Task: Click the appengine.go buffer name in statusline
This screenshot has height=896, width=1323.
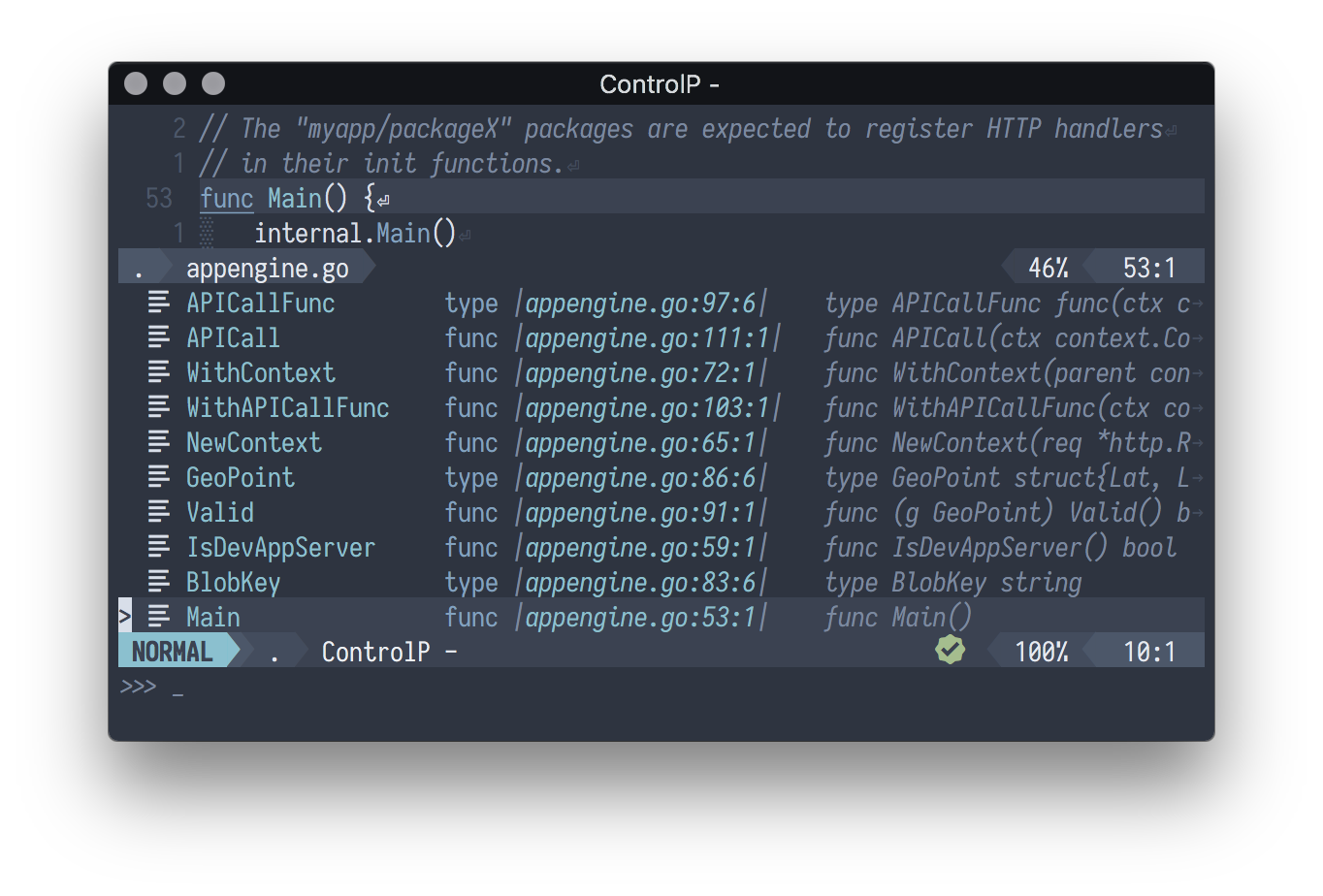Action: [267, 269]
